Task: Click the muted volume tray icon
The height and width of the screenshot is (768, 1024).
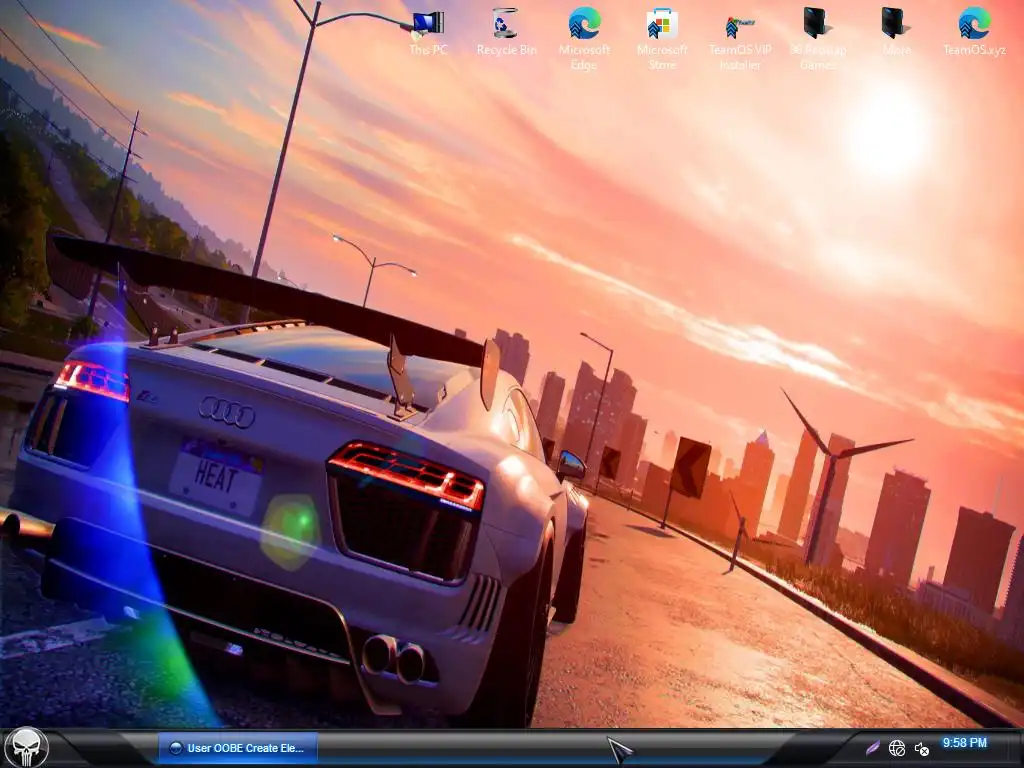Action: (x=921, y=748)
